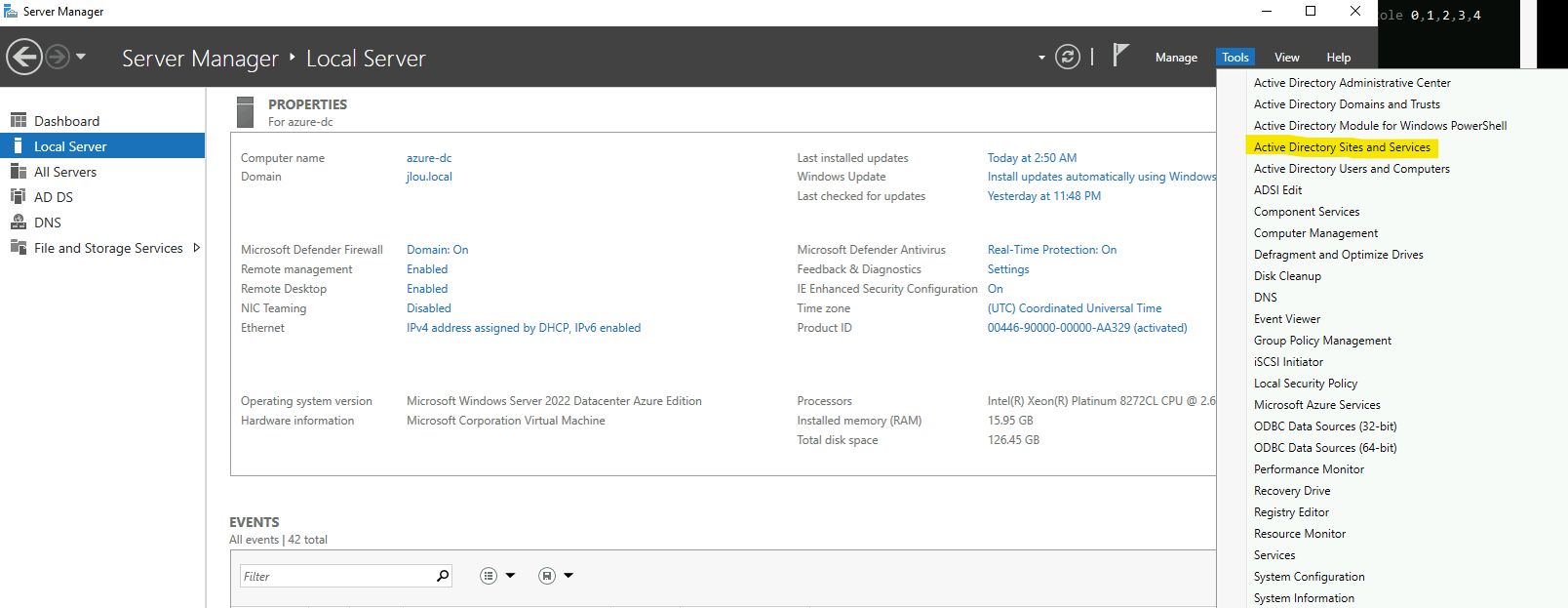1568x608 pixels.
Task: Open the Tools menu
Action: [x=1235, y=58]
